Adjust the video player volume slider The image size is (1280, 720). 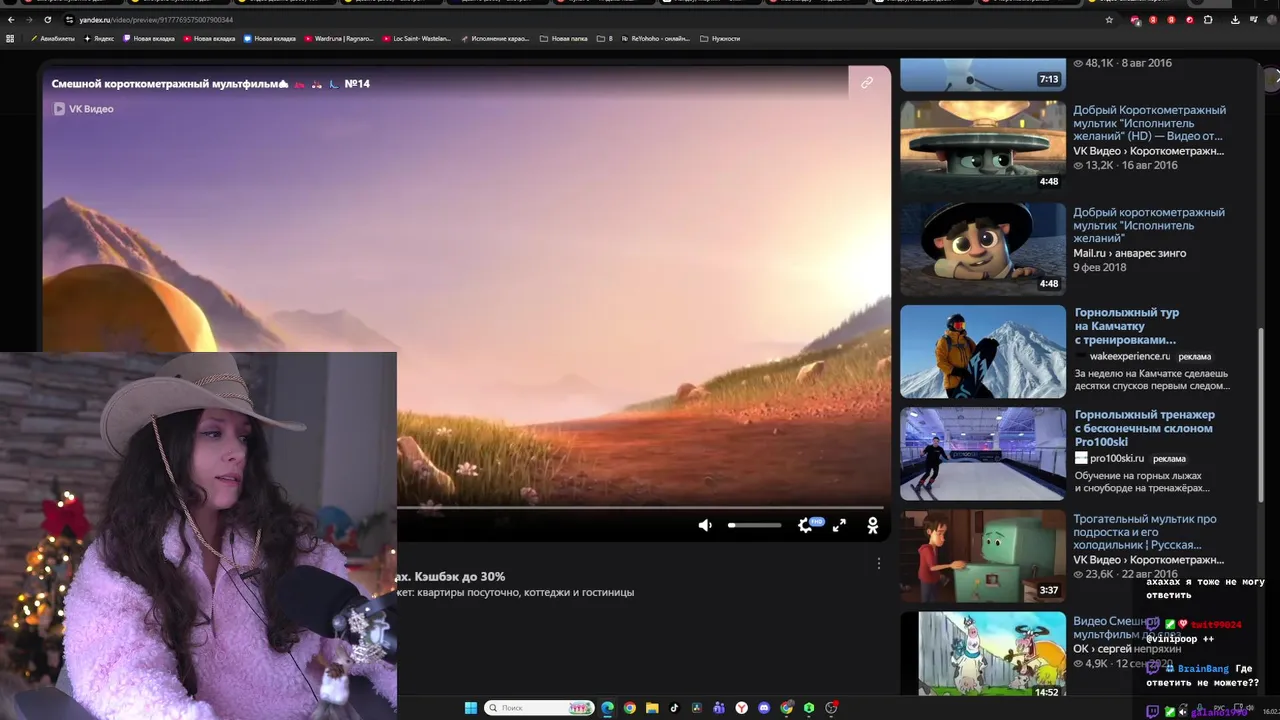[754, 525]
